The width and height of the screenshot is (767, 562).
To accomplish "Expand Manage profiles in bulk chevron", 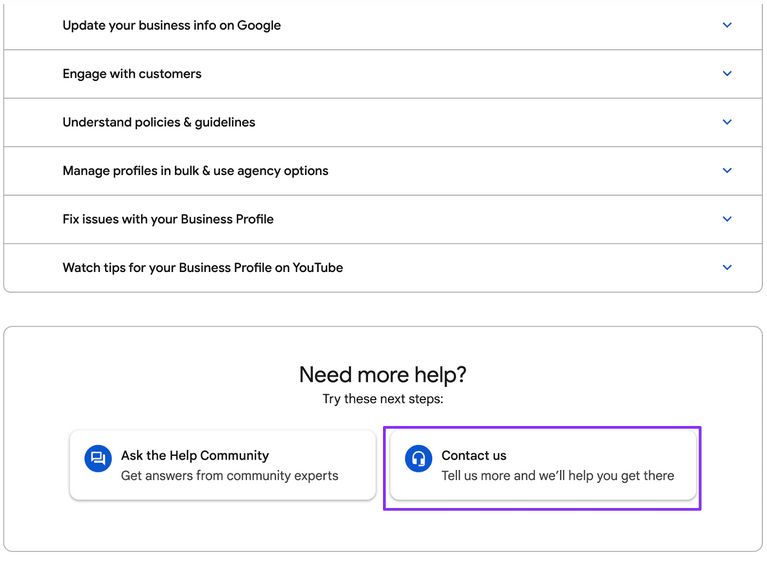I will click(727, 170).
